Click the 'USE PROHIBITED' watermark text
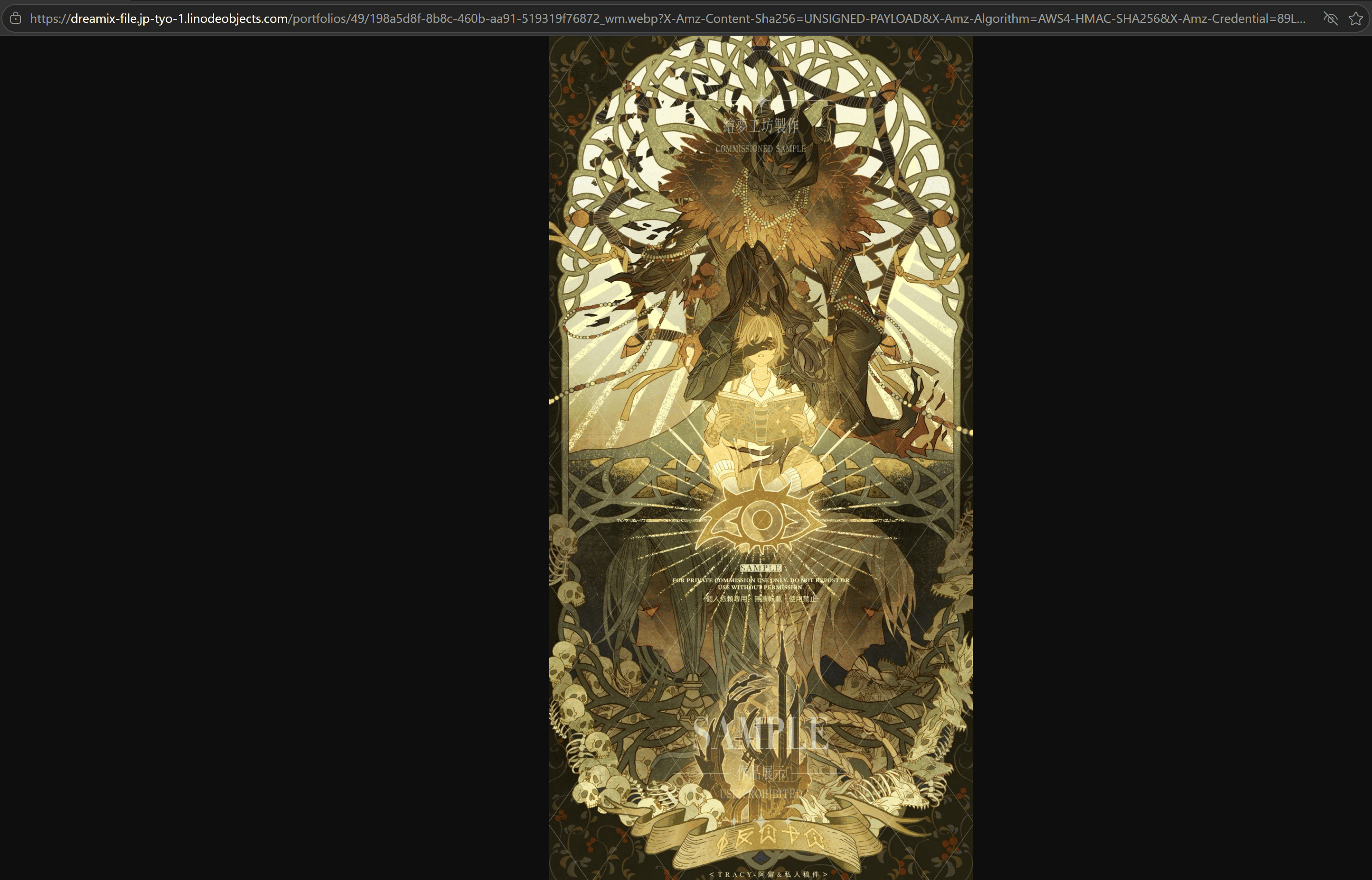The image size is (1372, 880). (x=761, y=794)
